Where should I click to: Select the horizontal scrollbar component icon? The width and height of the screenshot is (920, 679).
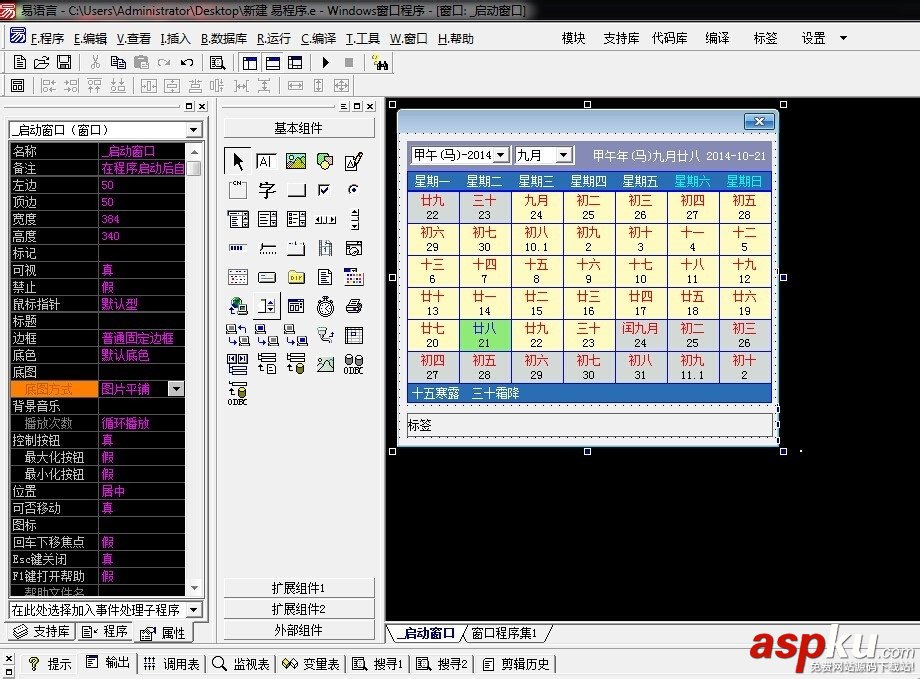coord(325,219)
